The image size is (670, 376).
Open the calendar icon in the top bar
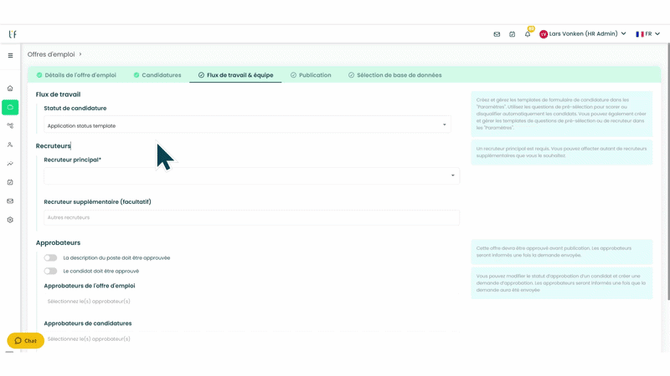tap(512, 34)
